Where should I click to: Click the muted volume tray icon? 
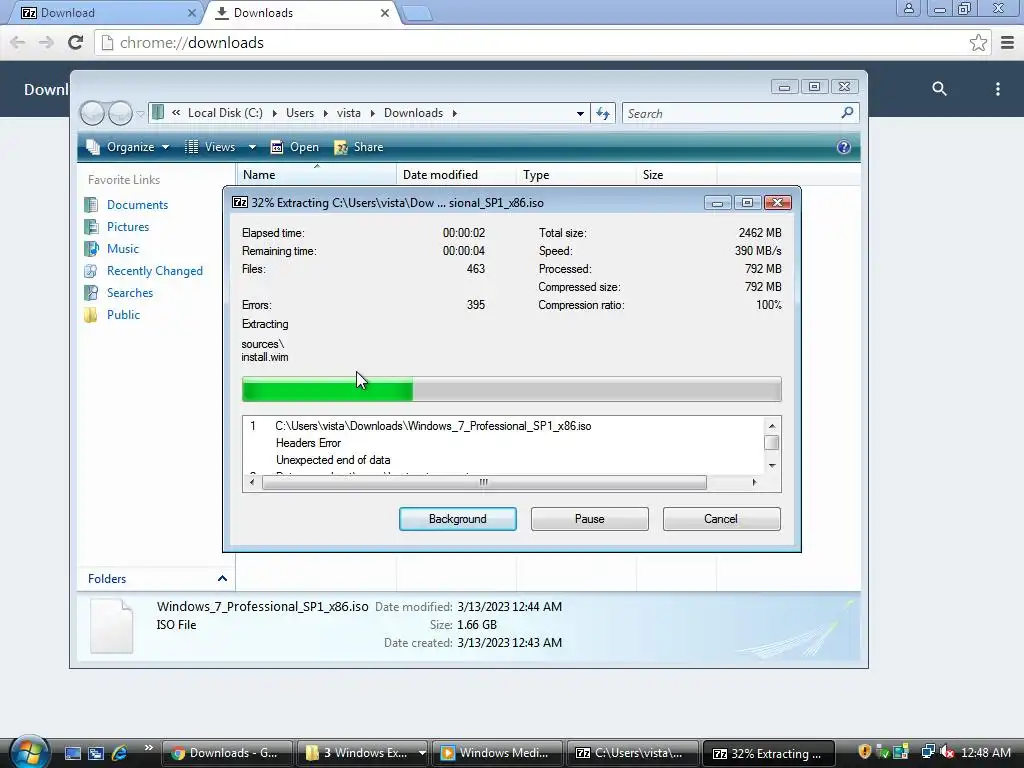pos(947,752)
